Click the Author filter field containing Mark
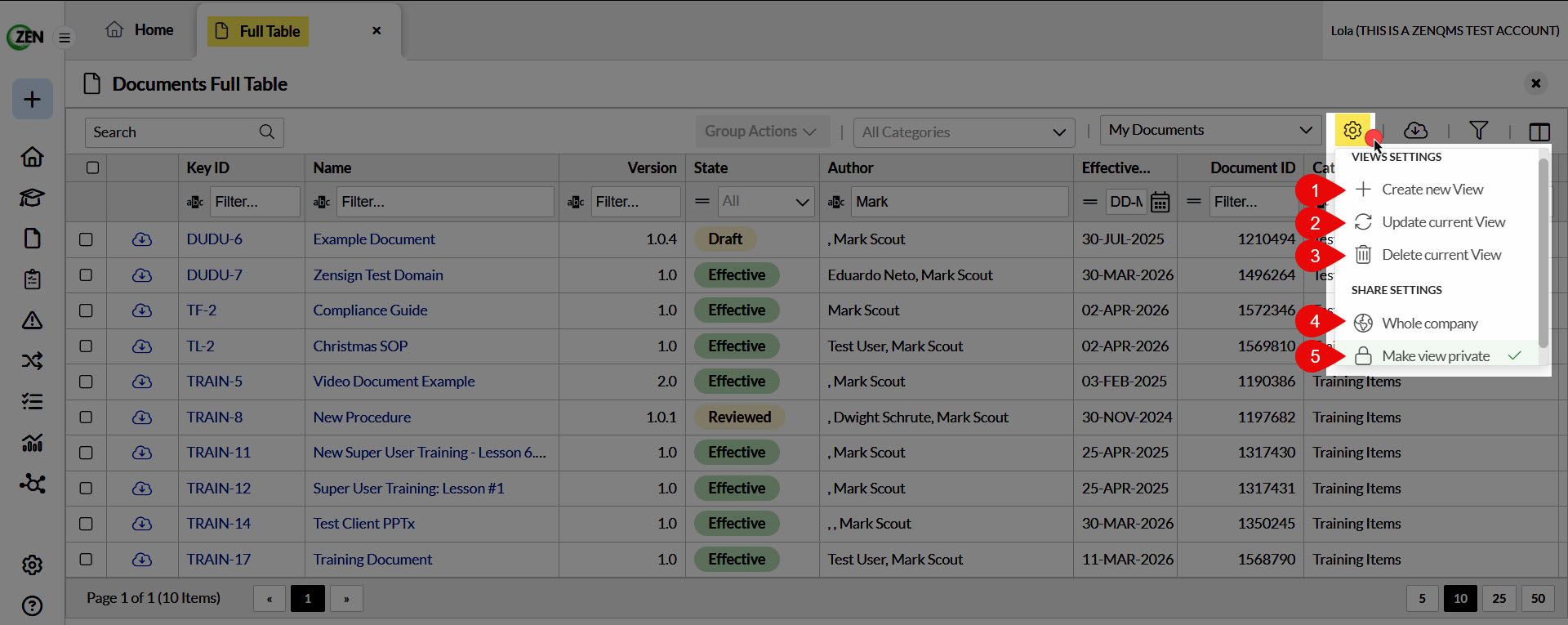1568x625 pixels. pos(960,202)
